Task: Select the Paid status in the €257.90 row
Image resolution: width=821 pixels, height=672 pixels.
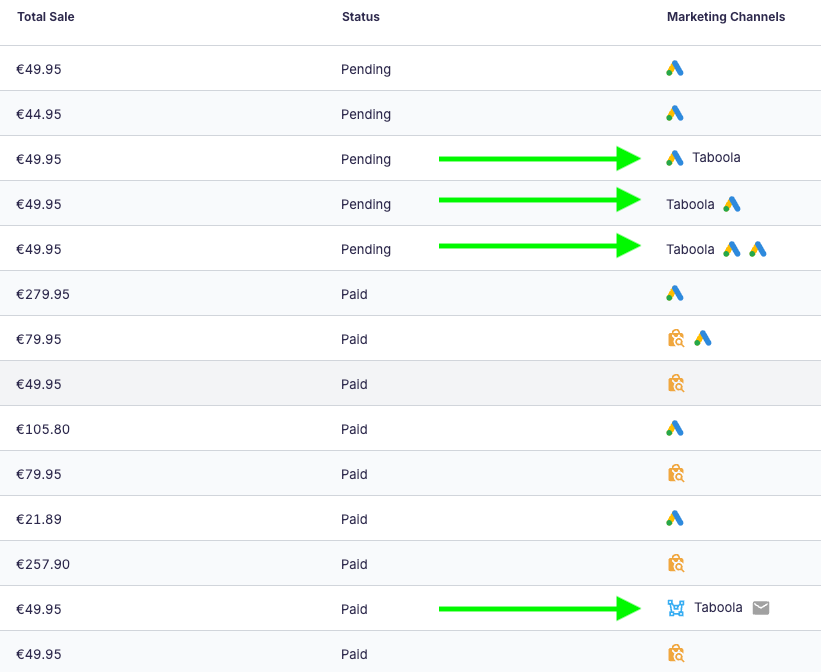Action: [x=354, y=565]
